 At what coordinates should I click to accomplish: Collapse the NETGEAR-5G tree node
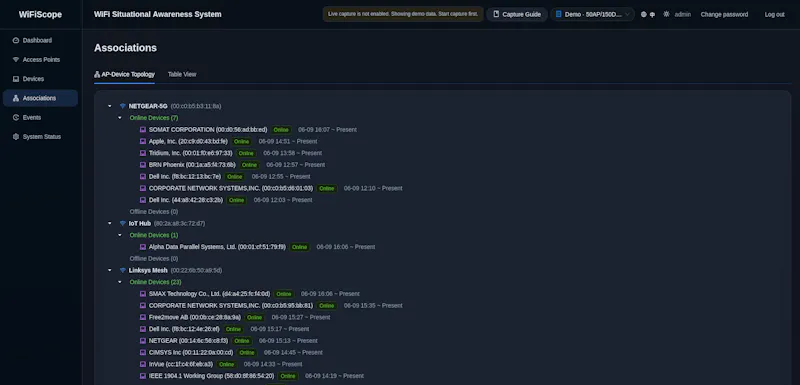tap(110, 106)
